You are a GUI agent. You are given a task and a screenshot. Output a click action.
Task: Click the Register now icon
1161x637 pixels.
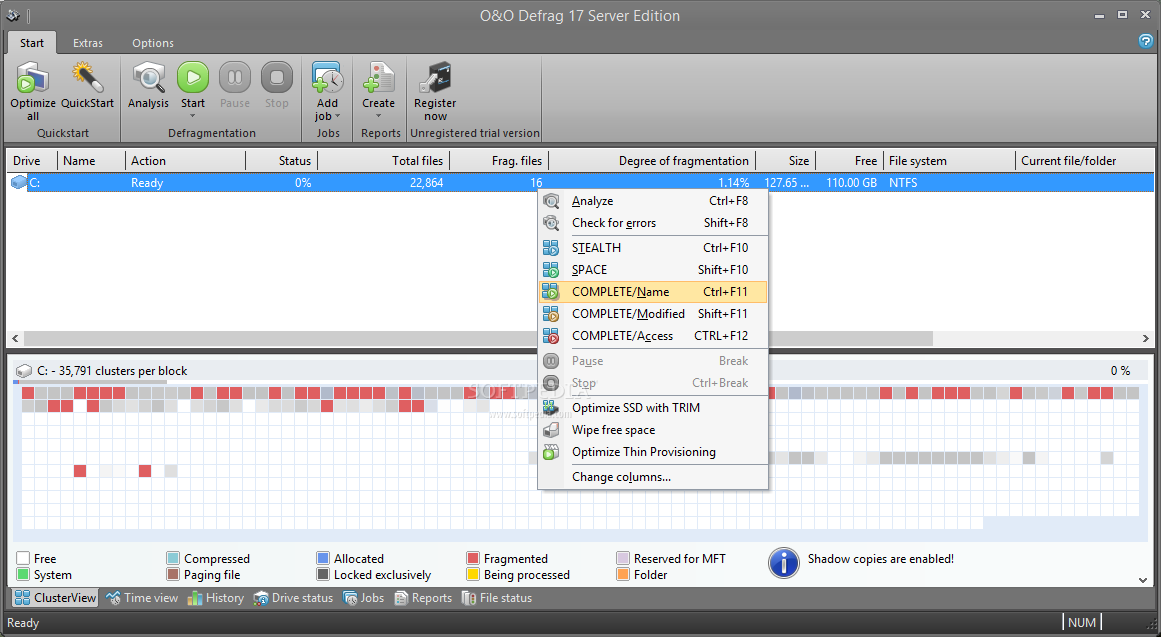tap(435, 78)
